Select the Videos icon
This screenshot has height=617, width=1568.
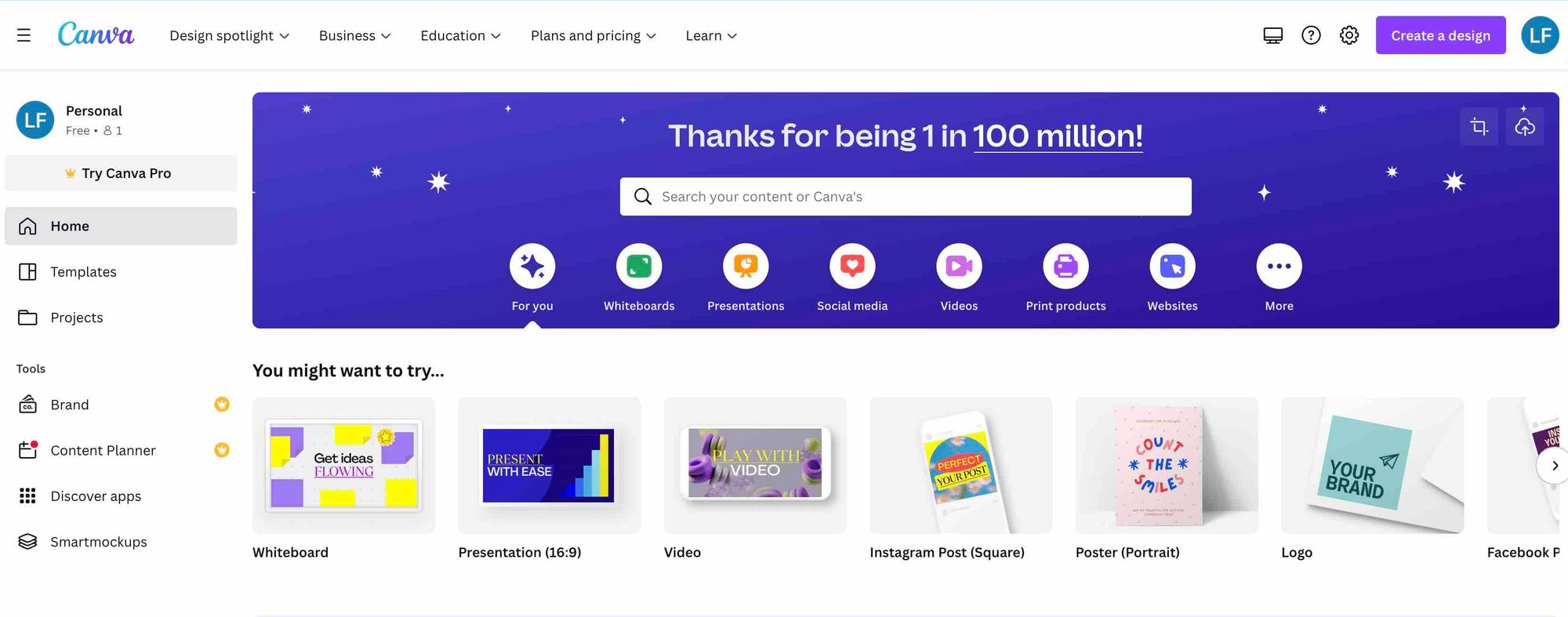coord(959,267)
